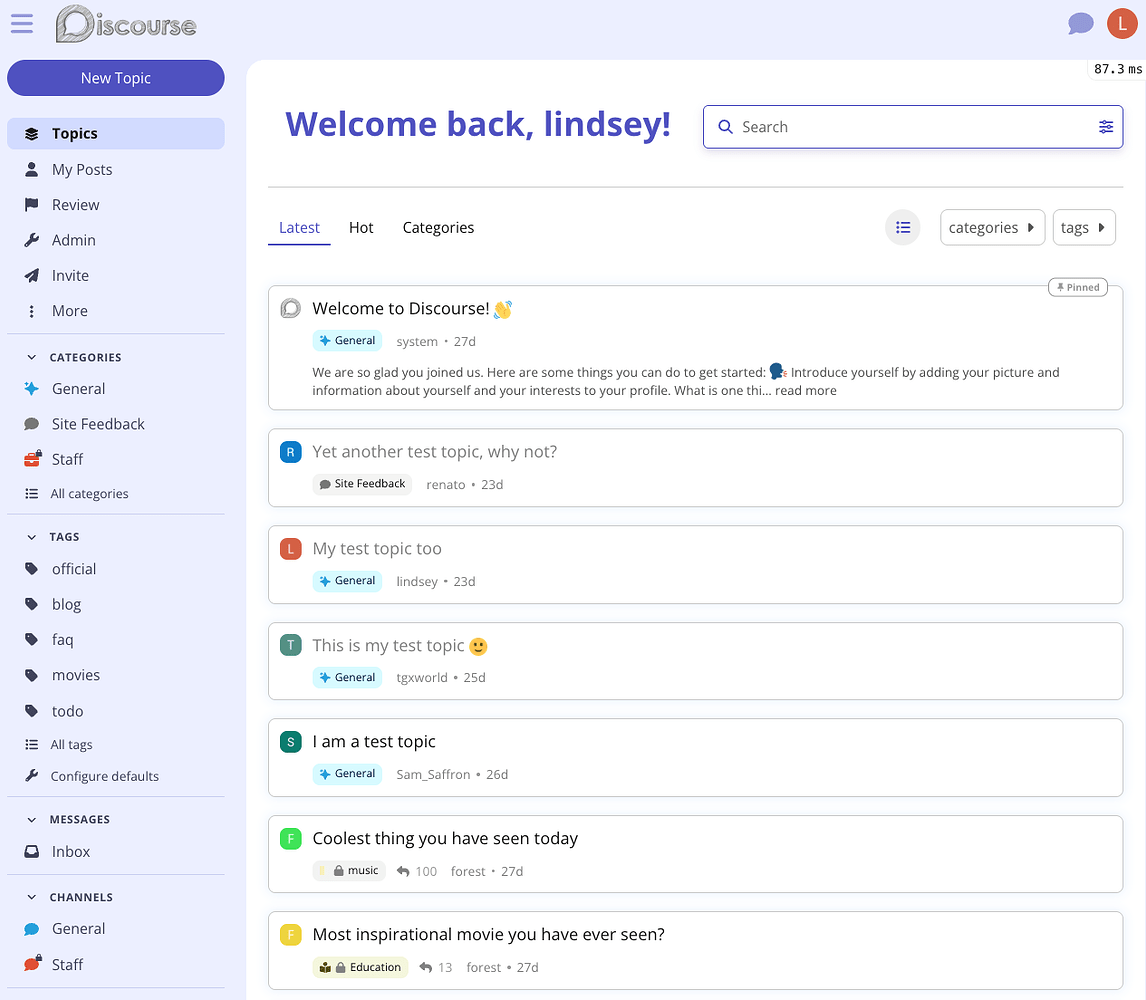Switch to the Categories tab

point(438,228)
